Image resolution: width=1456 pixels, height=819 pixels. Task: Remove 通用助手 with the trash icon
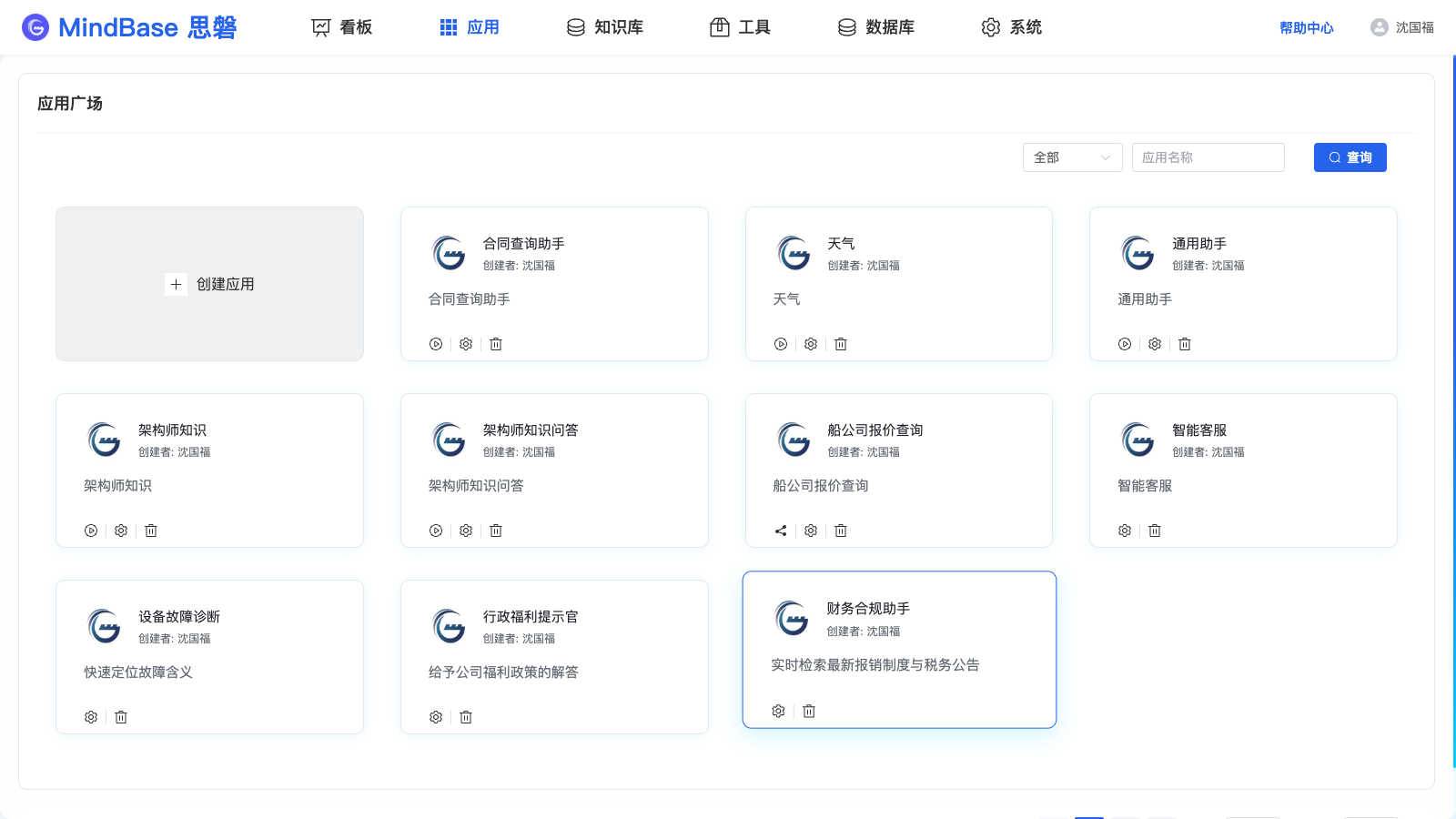tap(1185, 344)
